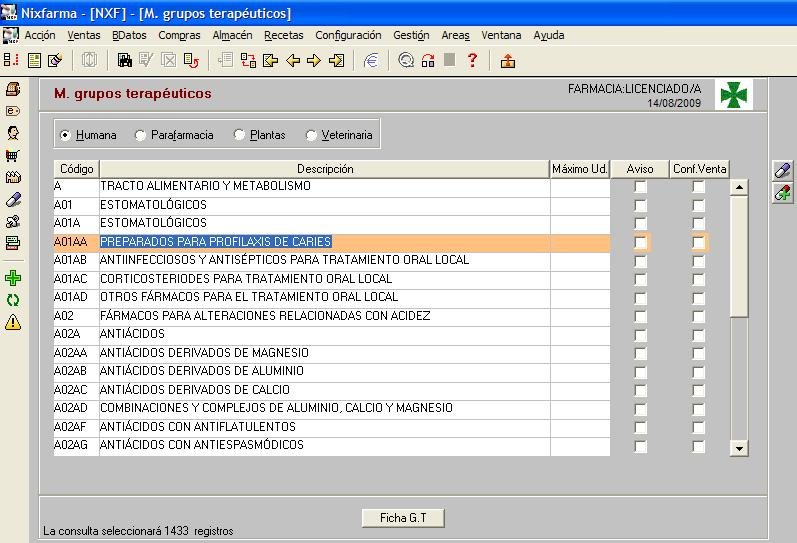Click the Máximo Ud. column header
Screen dimensions: 797x543
pos(580,169)
